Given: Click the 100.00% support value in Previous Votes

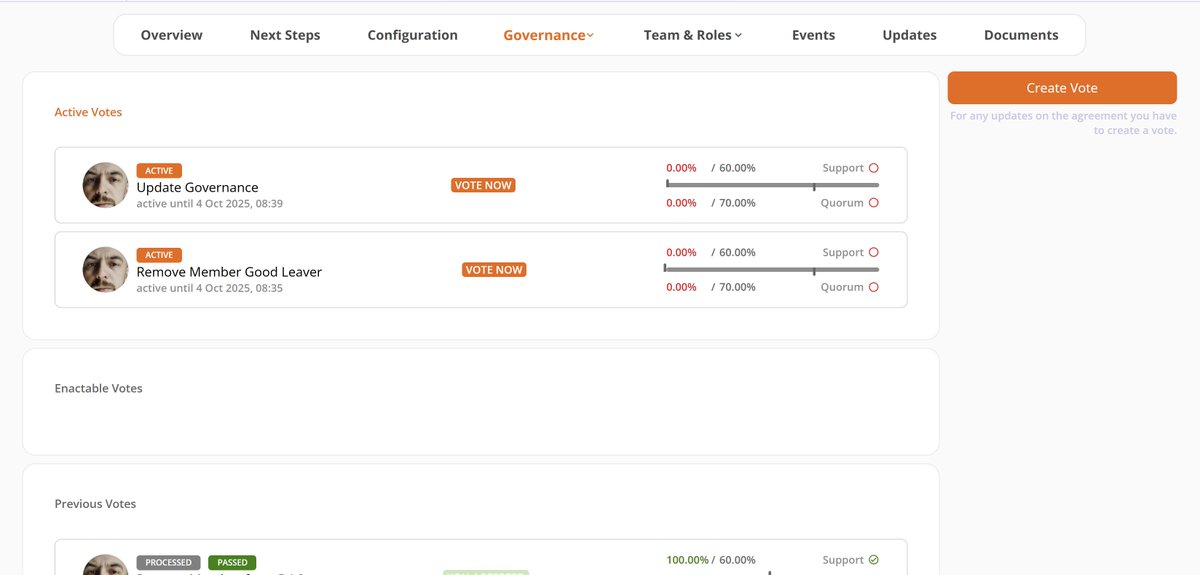Looking at the screenshot, I should (687, 560).
